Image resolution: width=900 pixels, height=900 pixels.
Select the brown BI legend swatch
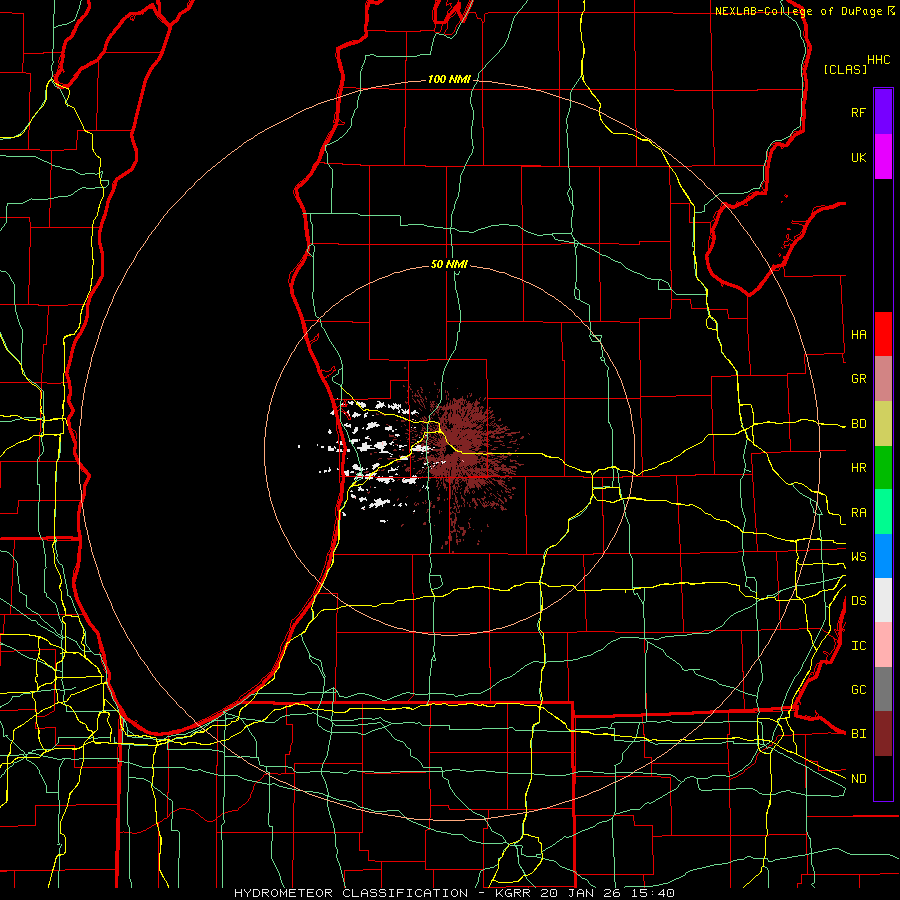coord(883,734)
